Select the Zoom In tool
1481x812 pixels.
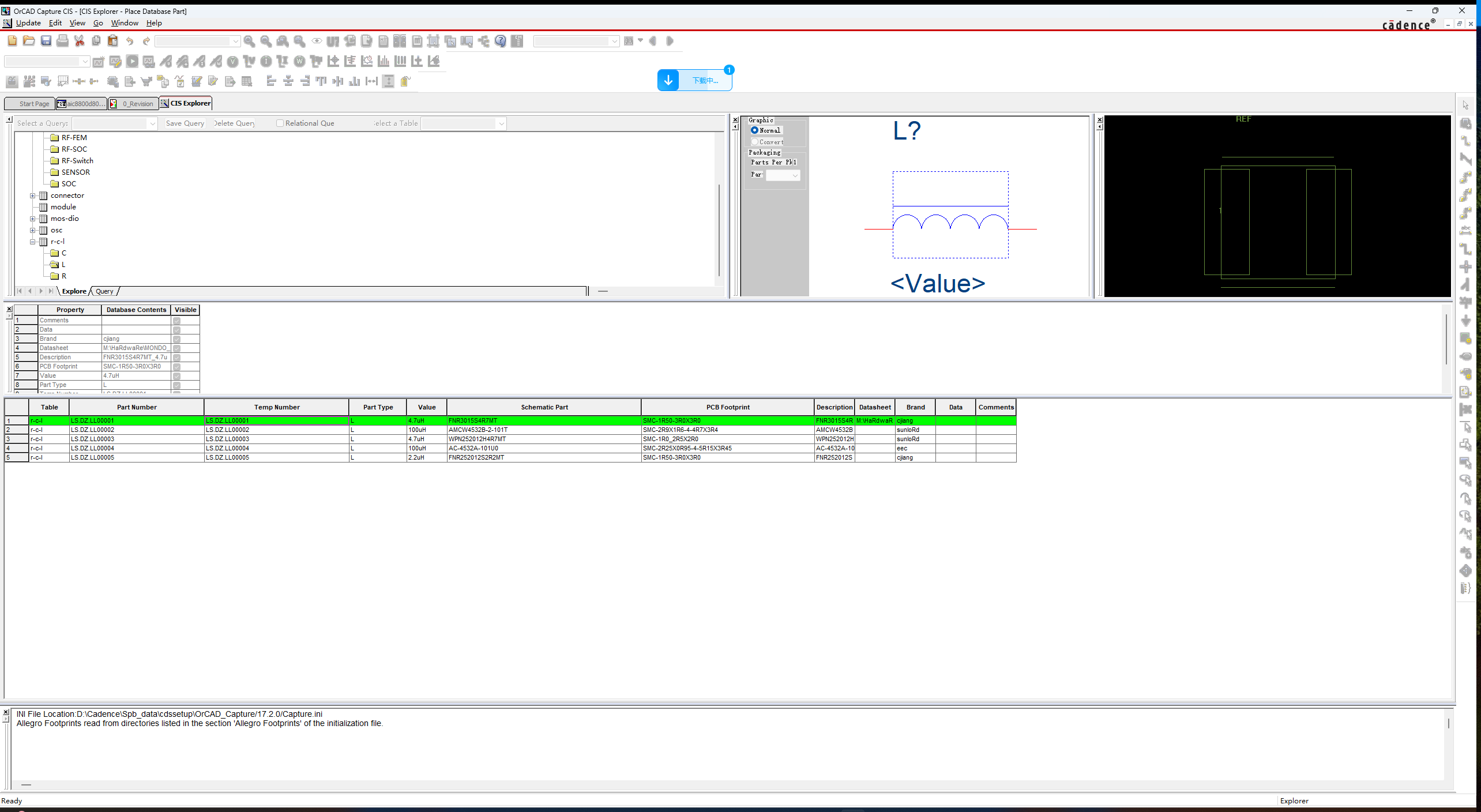[x=250, y=41]
